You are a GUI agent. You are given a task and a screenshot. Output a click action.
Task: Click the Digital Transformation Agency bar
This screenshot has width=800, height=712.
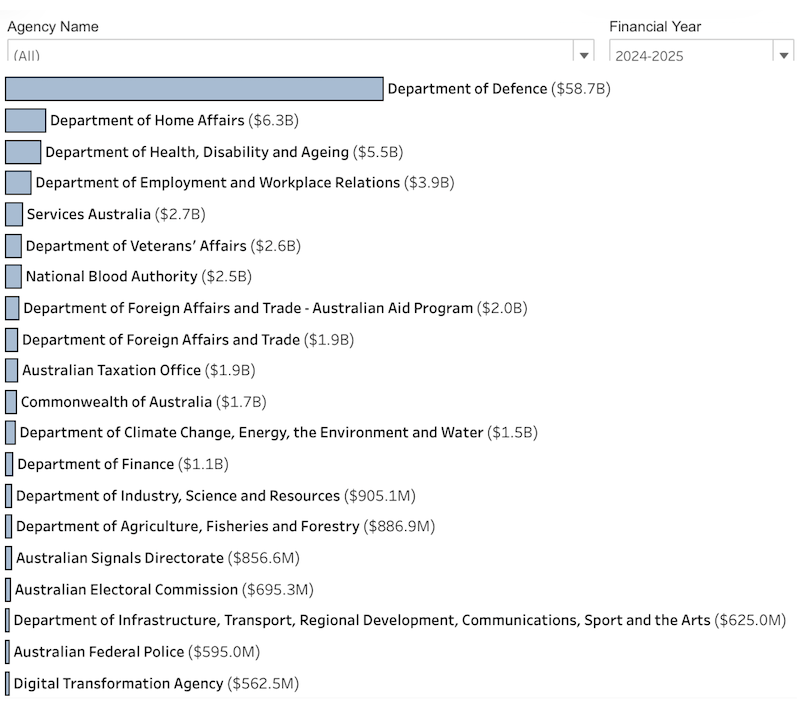(x=9, y=683)
